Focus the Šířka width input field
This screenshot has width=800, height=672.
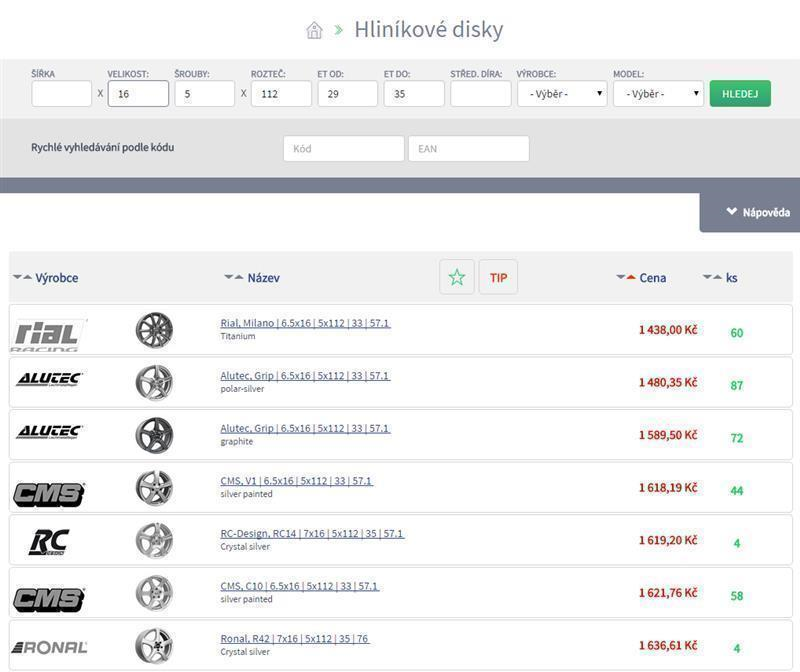61,93
